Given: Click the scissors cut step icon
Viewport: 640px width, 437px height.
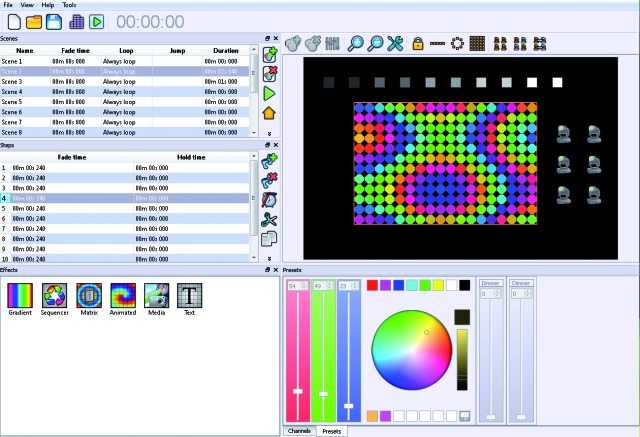Looking at the screenshot, I should (269, 220).
